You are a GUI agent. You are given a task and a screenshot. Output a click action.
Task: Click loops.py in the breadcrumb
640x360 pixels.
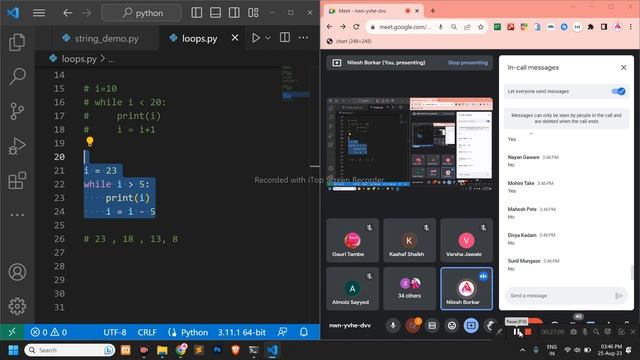pyautogui.click(x=79, y=59)
